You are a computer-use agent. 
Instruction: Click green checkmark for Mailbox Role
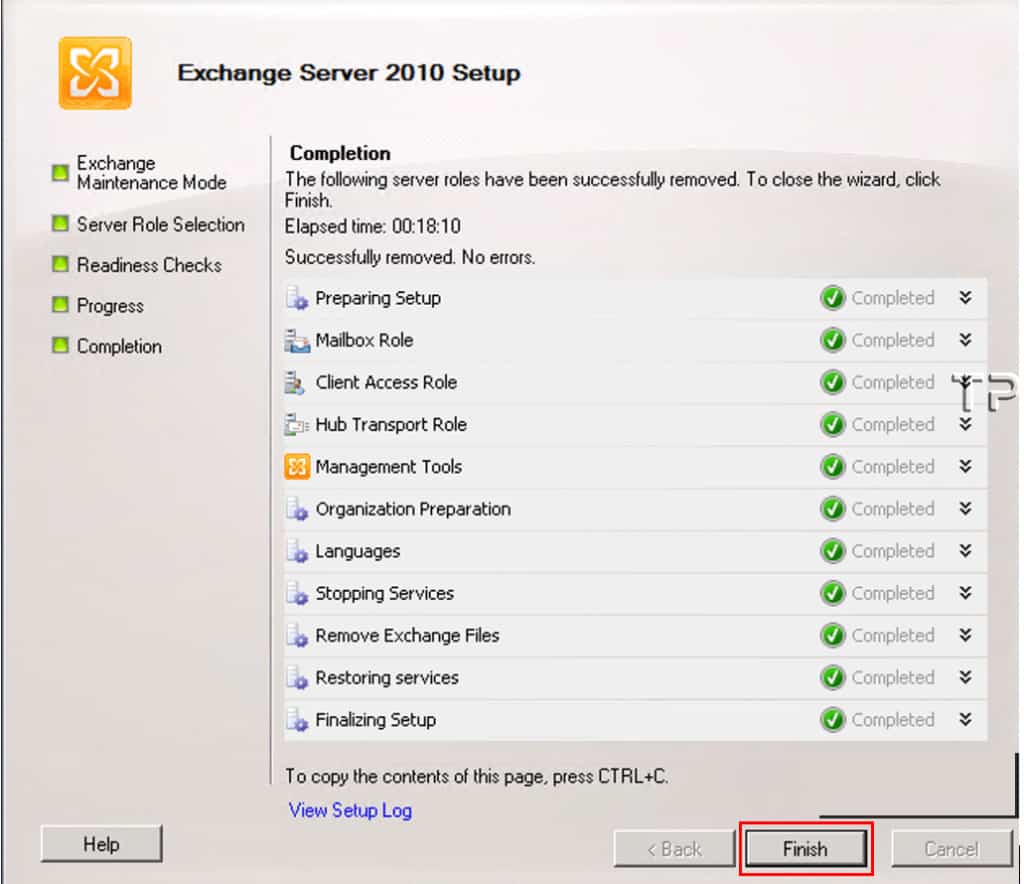click(x=833, y=341)
